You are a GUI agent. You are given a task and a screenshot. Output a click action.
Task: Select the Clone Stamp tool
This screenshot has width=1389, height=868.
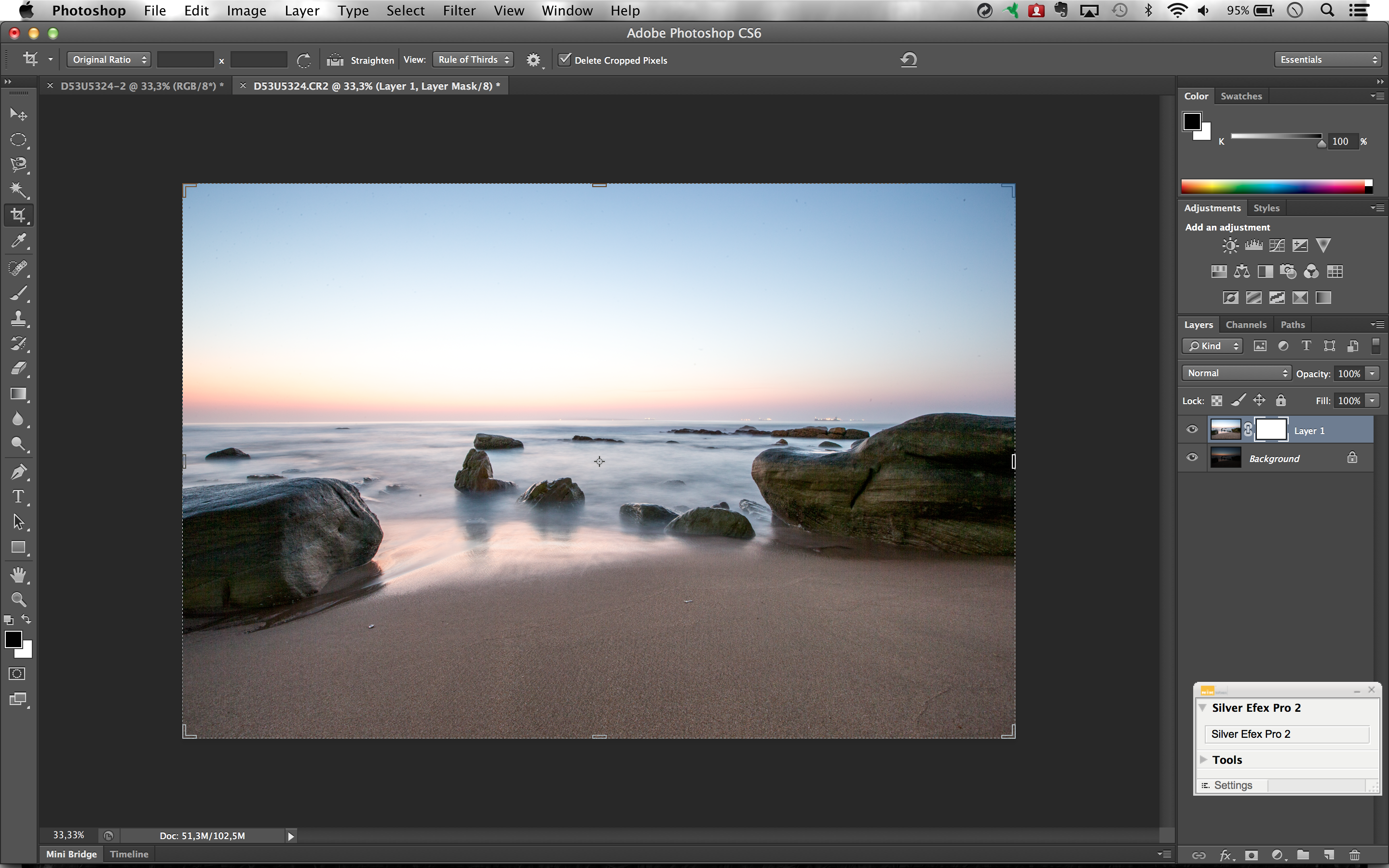point(20,319)
